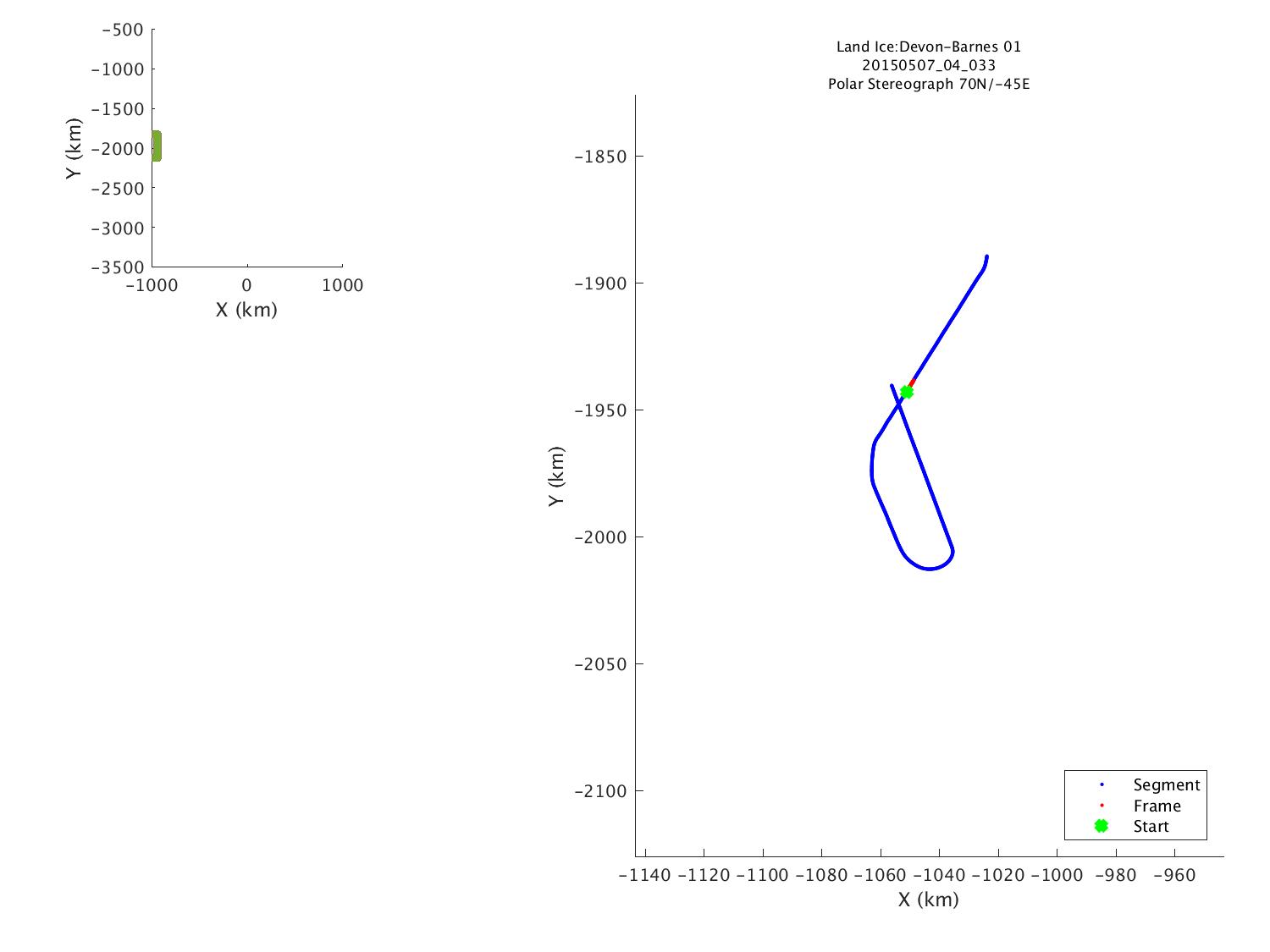Image resolution: width=1270 pixels, height=952 pixels.
Task: Click the 'Polar Stereograph 70N/-45E' subtitle
Action: pos(928,84)
